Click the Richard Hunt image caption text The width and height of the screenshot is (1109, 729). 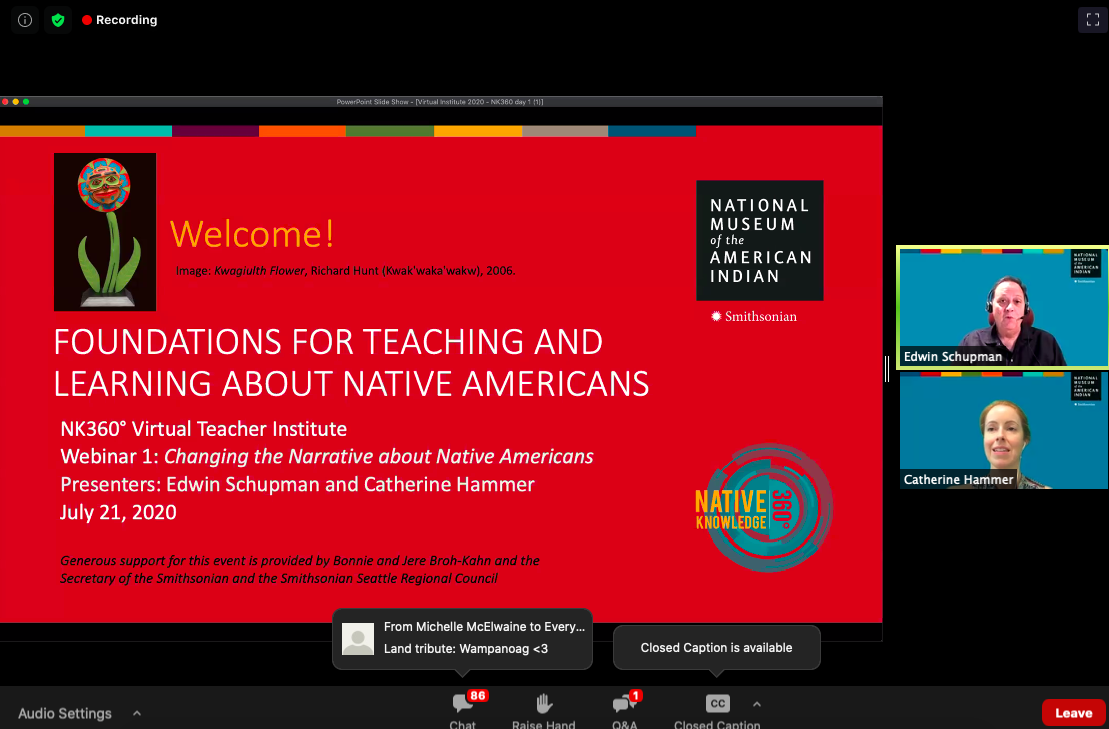click(345, 271)
